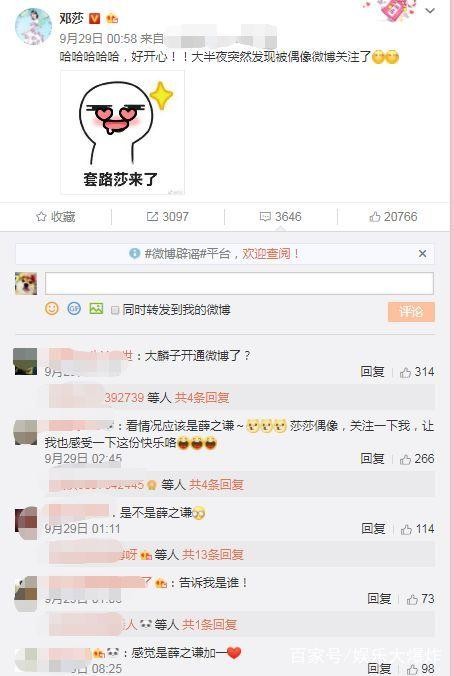Expand 共1条回复 reply thread
This screenshot has height=676, width=454.
coord(210,624)
